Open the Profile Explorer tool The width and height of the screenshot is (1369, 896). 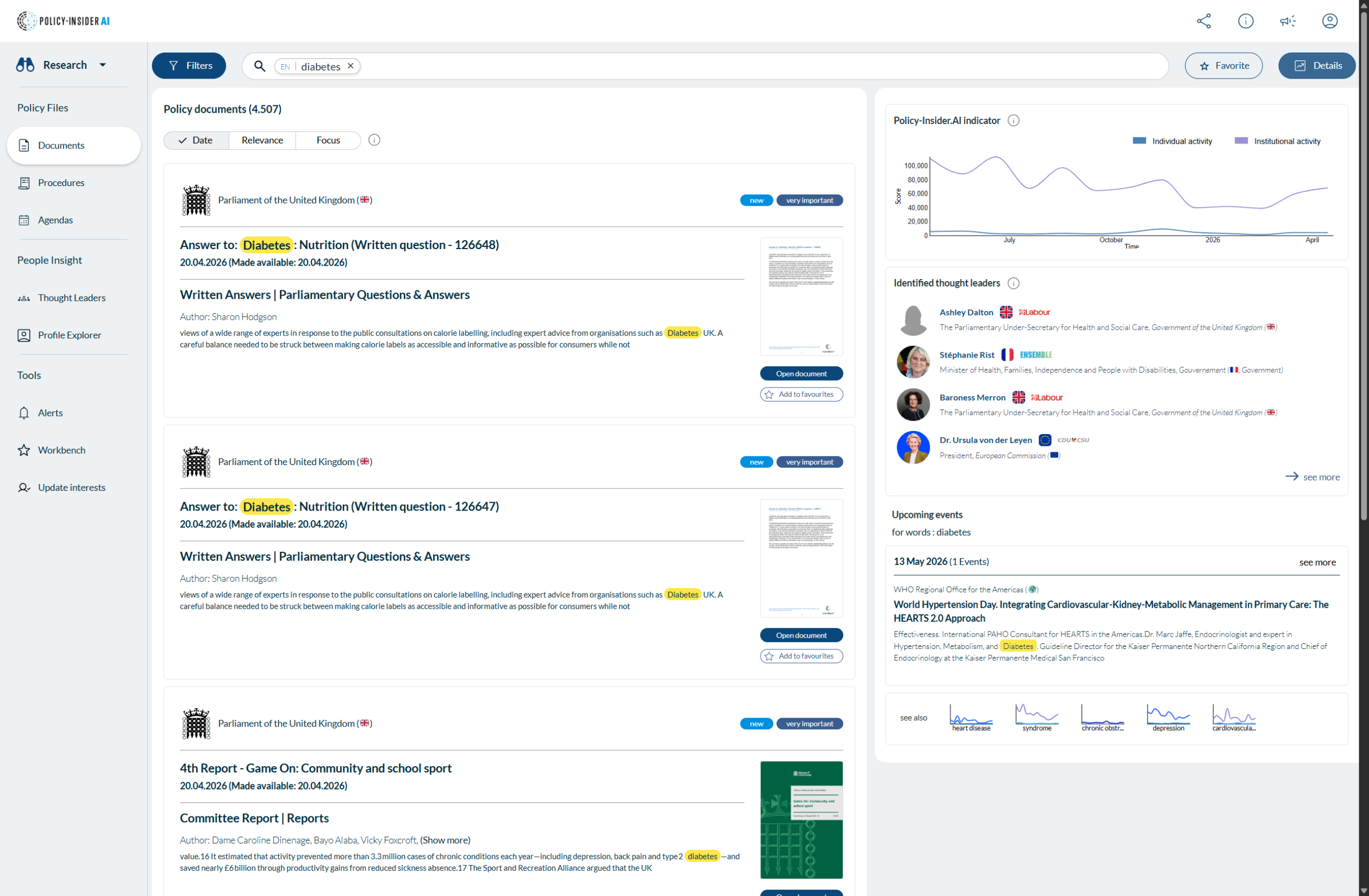point(69,335)
